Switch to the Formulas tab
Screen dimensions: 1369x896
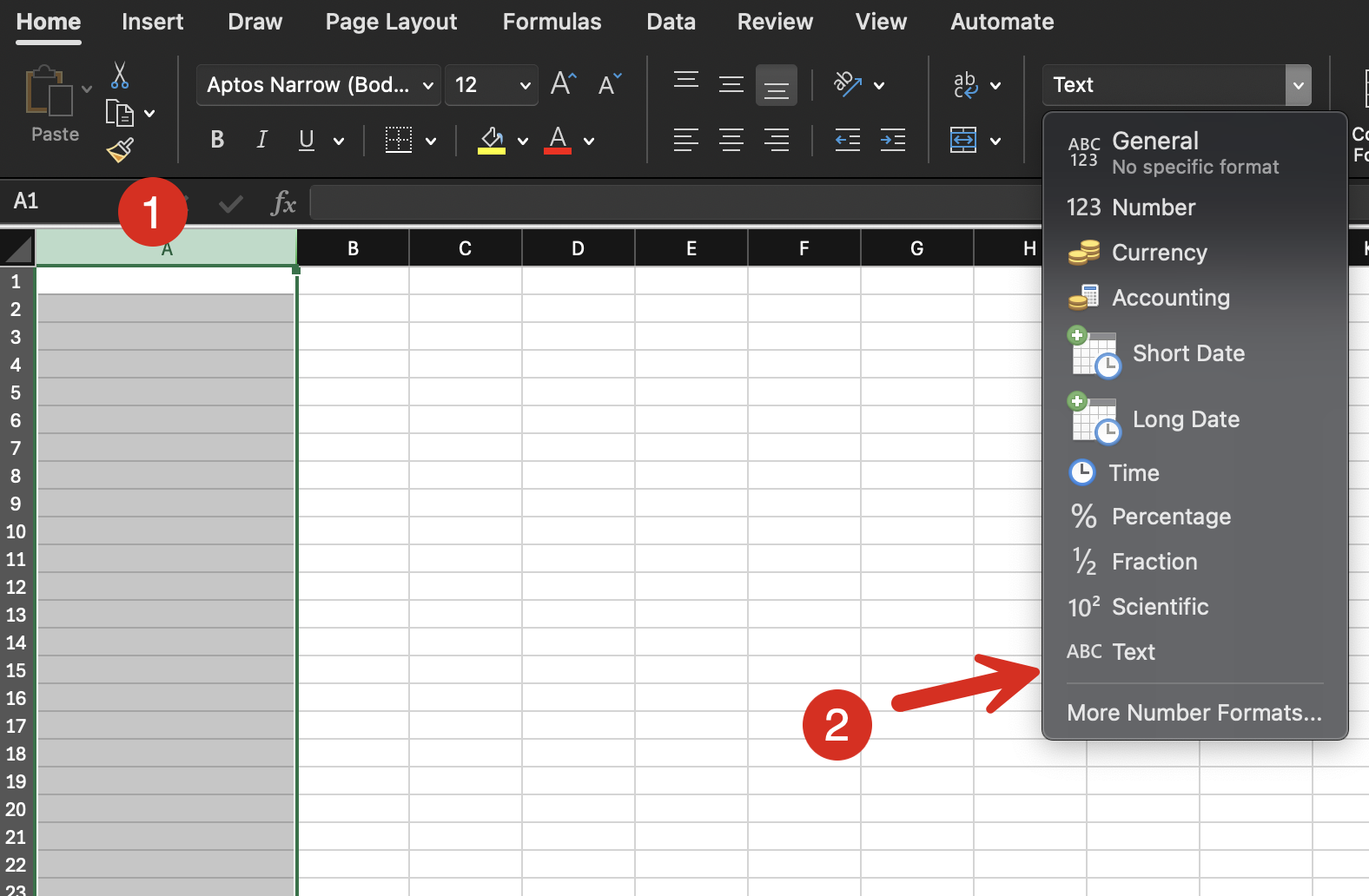[x=552, y=22]
